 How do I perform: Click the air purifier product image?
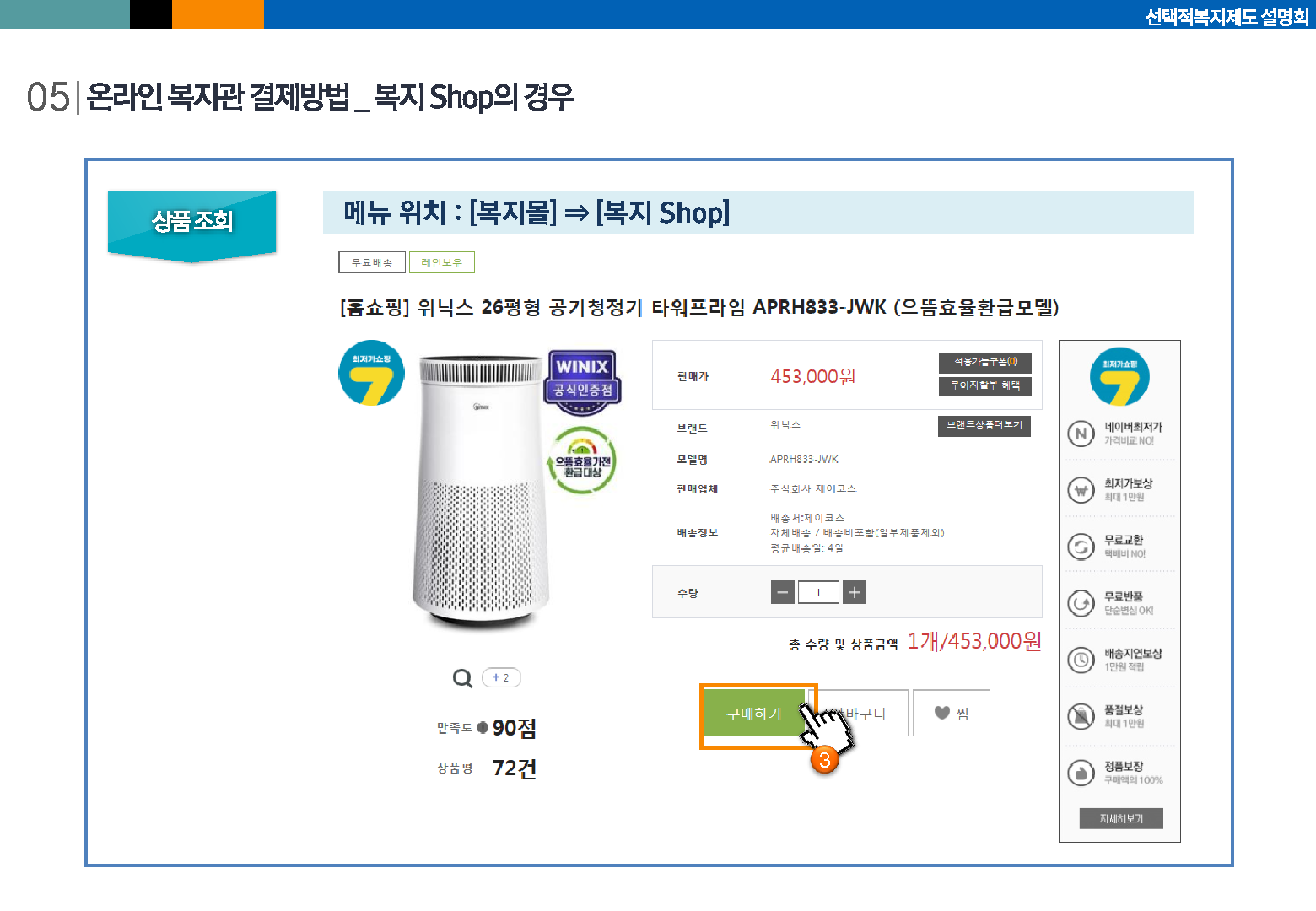click(480, 491)
